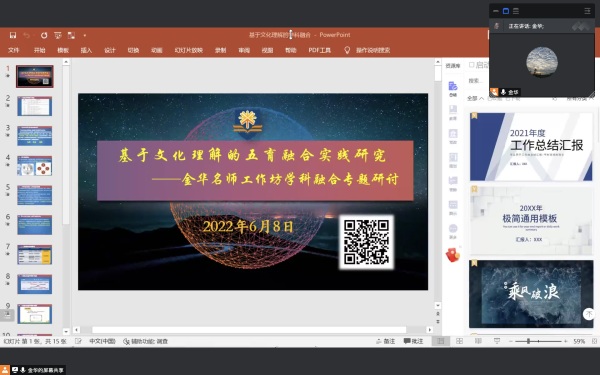Click the lightbulb Tell Me icon
This screenshot has height=375, width=600.
click(347, 50)
